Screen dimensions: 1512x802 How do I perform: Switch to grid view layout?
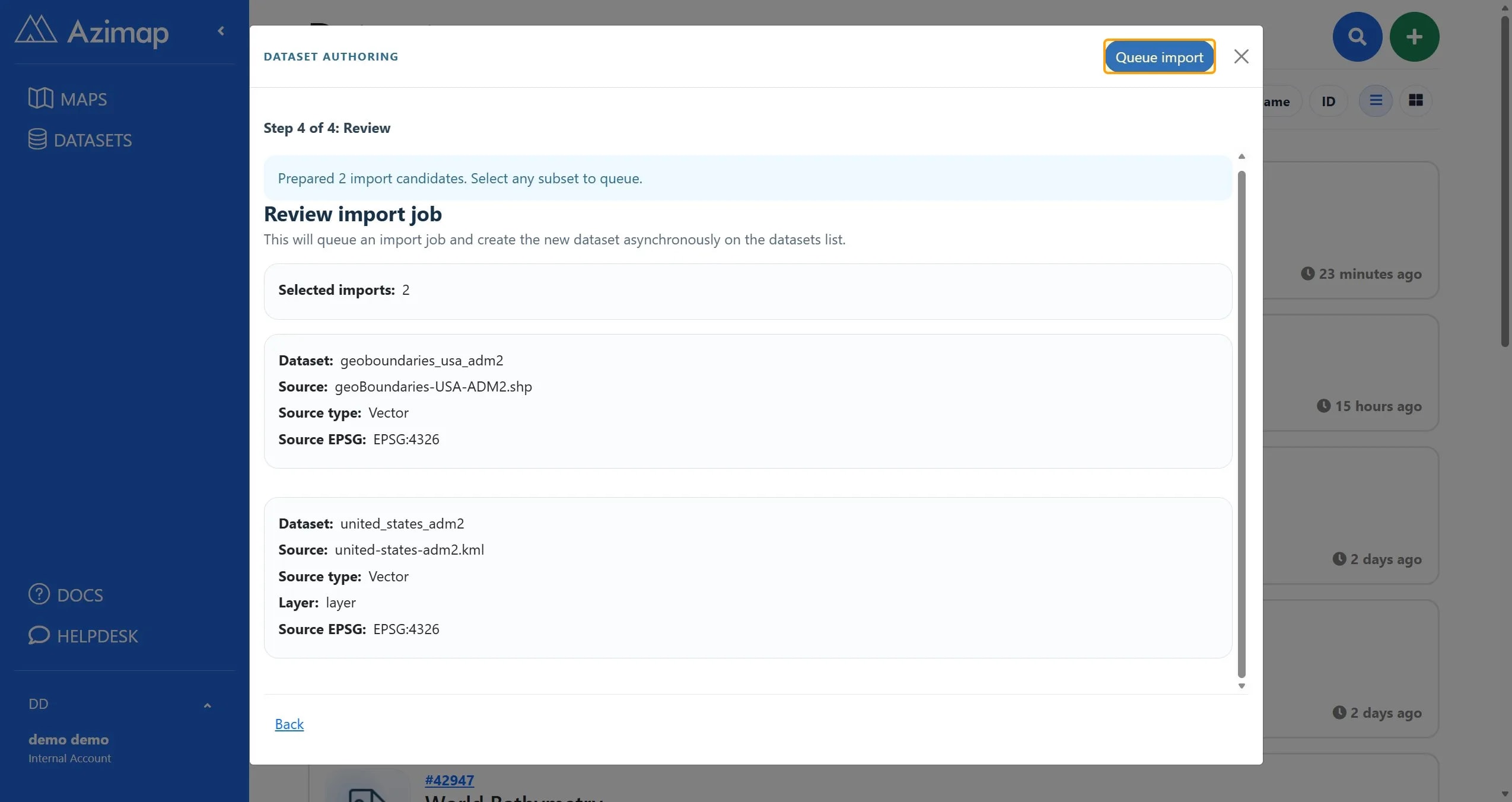(x=1415, y=101)
